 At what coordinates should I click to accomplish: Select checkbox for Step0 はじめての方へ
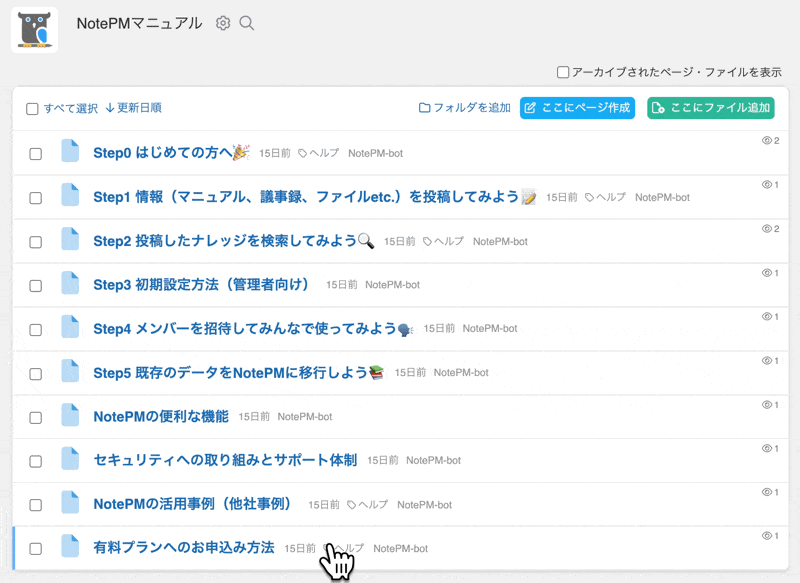(x=36, y=154)
